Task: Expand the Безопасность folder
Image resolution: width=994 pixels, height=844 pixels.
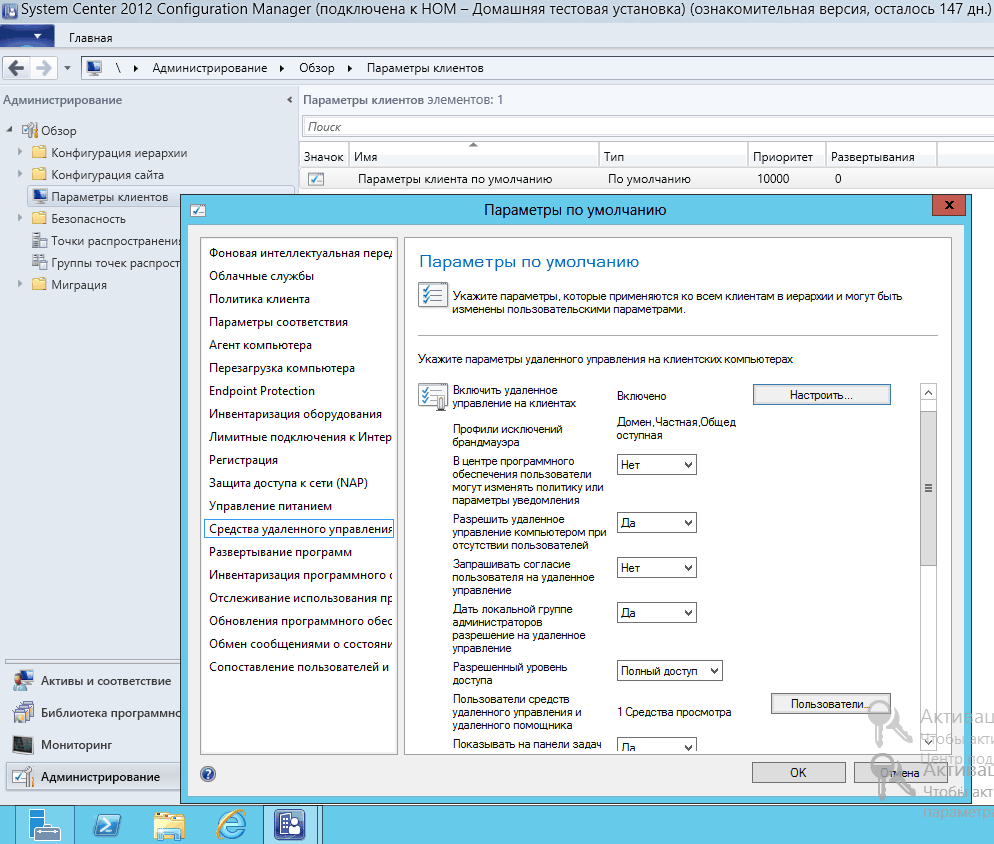Action: coord(20,218)
